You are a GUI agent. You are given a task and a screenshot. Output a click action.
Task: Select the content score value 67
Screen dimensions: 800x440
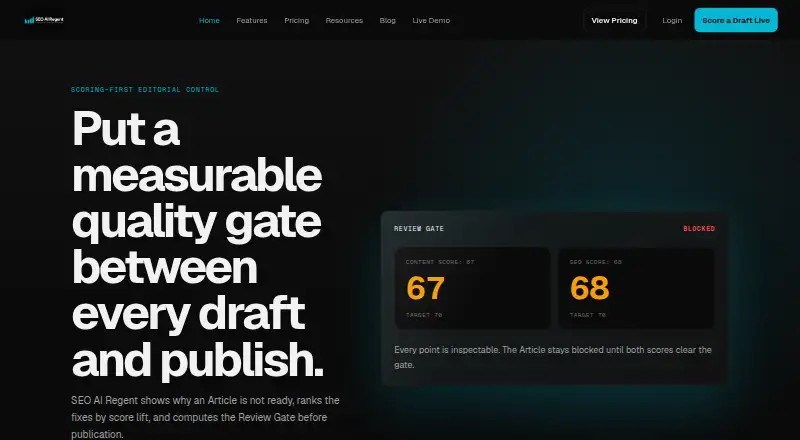(426, 288)
